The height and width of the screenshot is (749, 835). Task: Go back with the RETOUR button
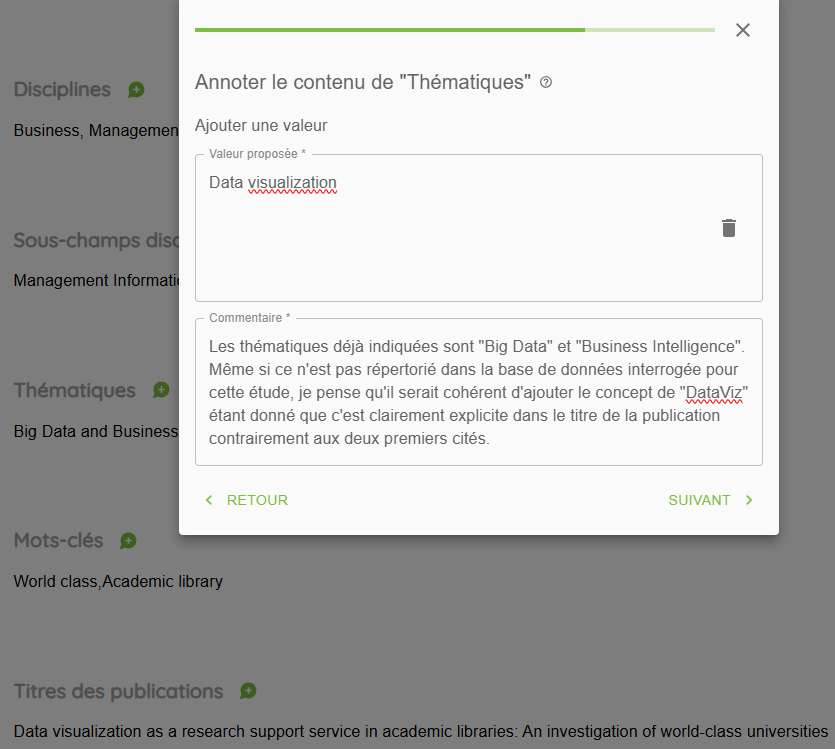[x=247, y=500]
